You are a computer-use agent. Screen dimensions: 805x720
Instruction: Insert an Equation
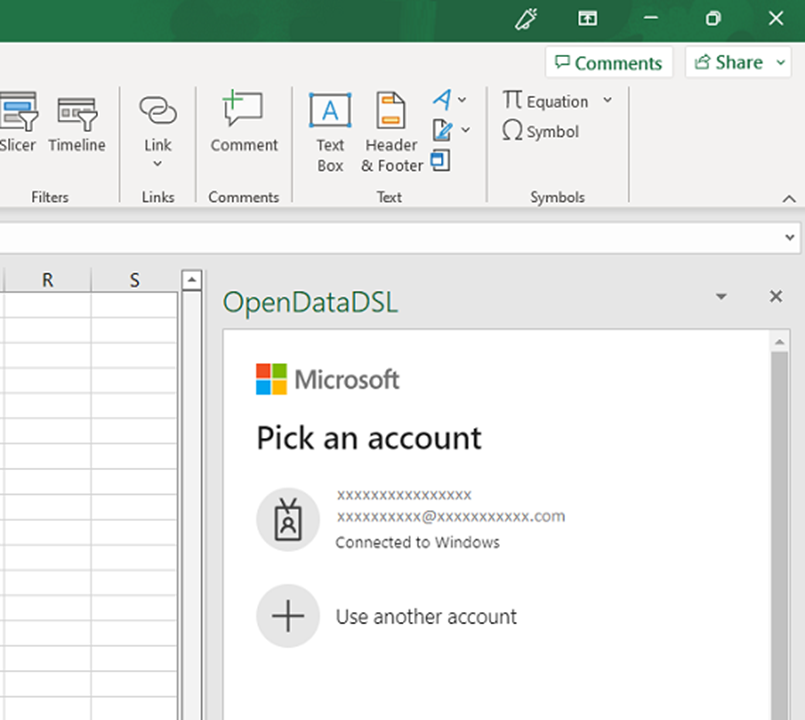pyautogui.click(x=545, y=101)
